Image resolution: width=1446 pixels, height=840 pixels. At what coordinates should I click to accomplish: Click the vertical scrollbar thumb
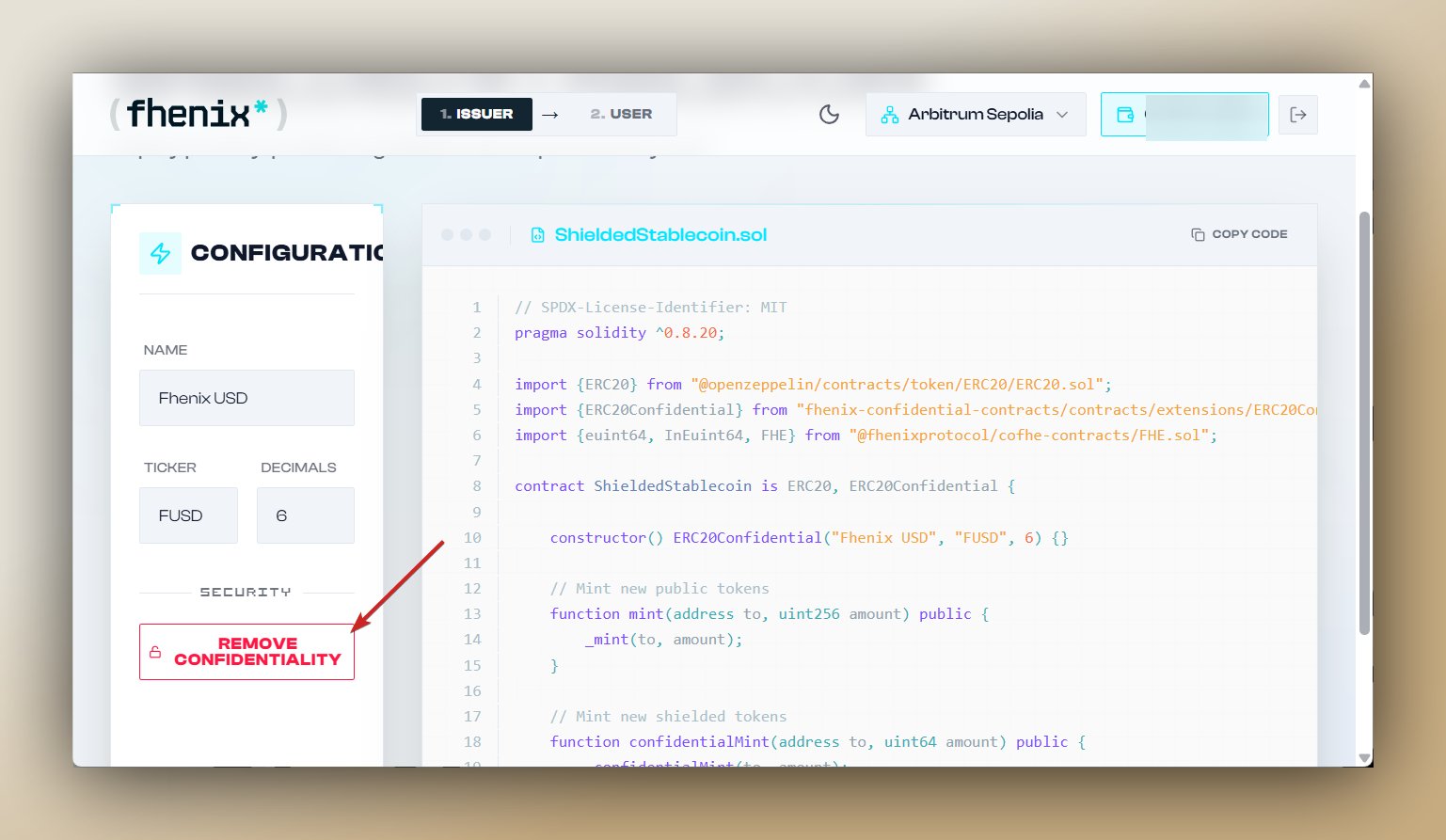[x=1365, y=423]
